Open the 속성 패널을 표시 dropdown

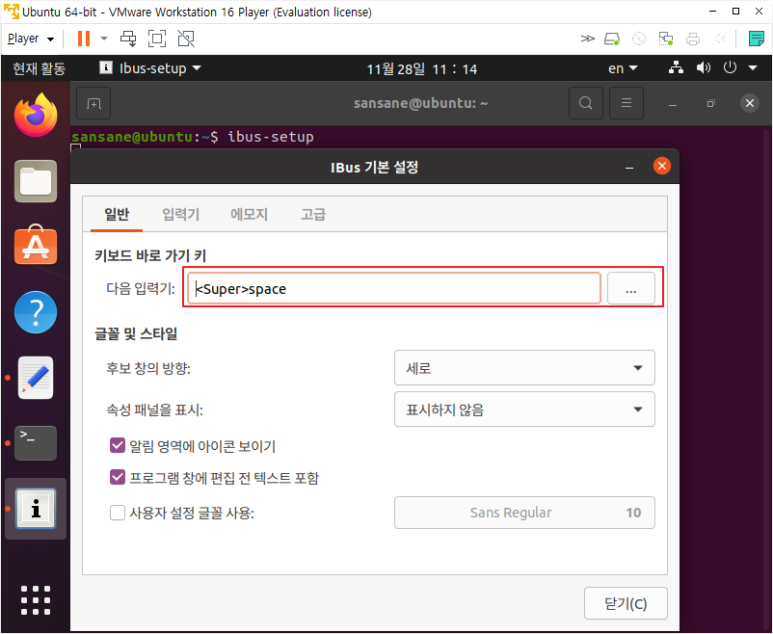click(525, 409)
